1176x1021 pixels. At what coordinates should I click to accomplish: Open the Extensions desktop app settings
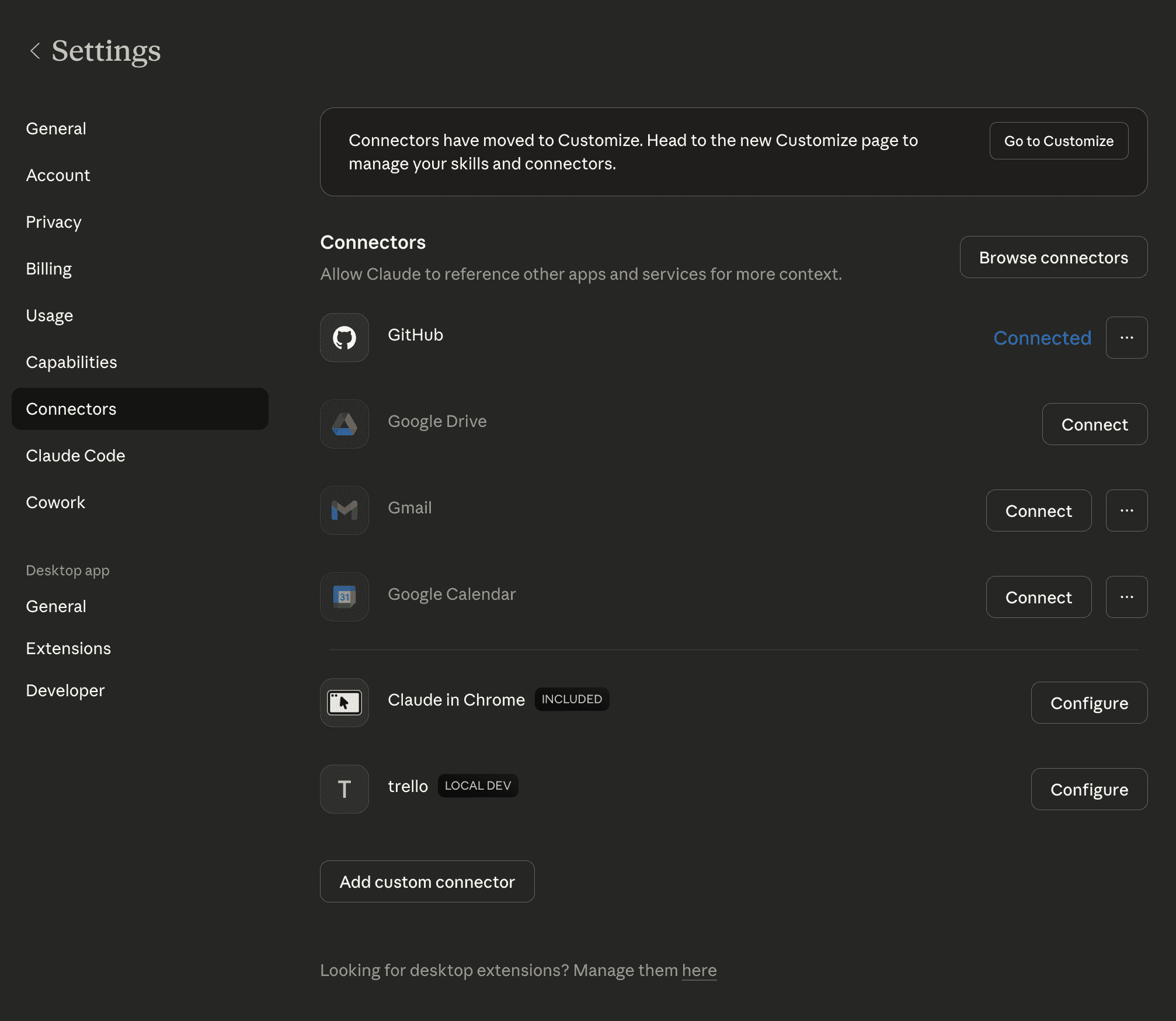tap(68, 648)
